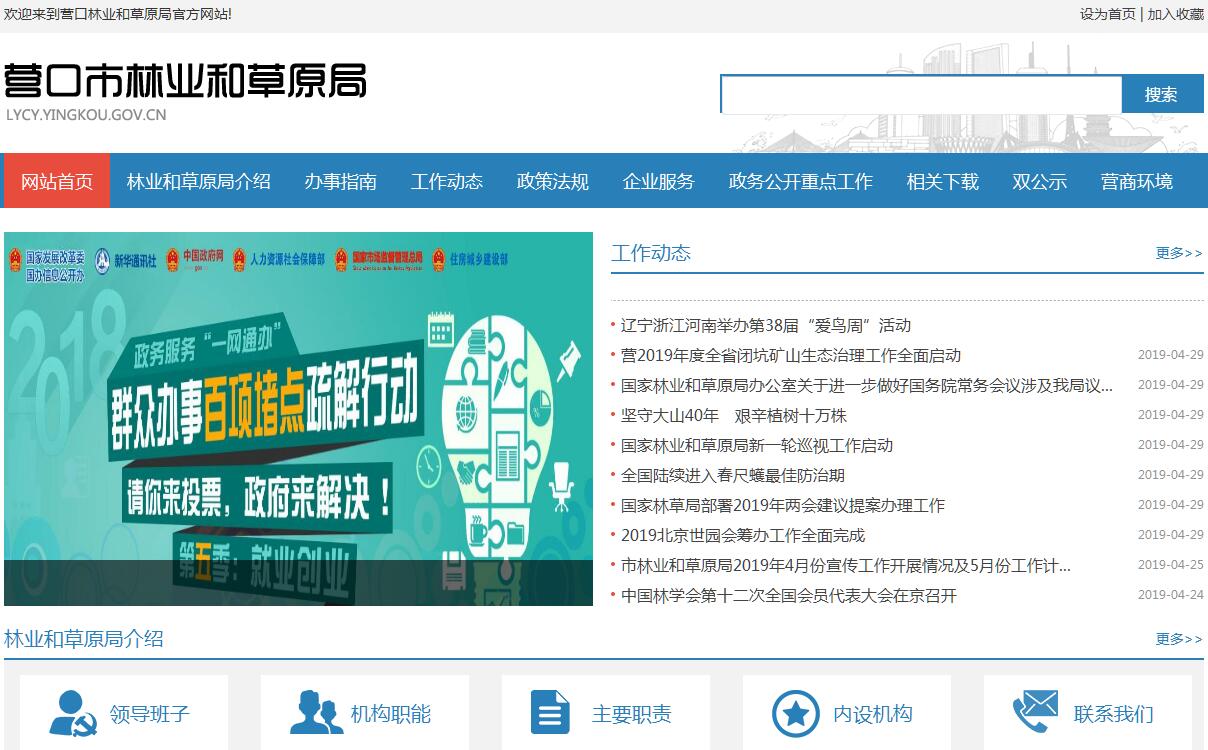Go to 政策法规 in navigation bar
The width and height of the screenshot is (1208, 750).
(553, 181)
